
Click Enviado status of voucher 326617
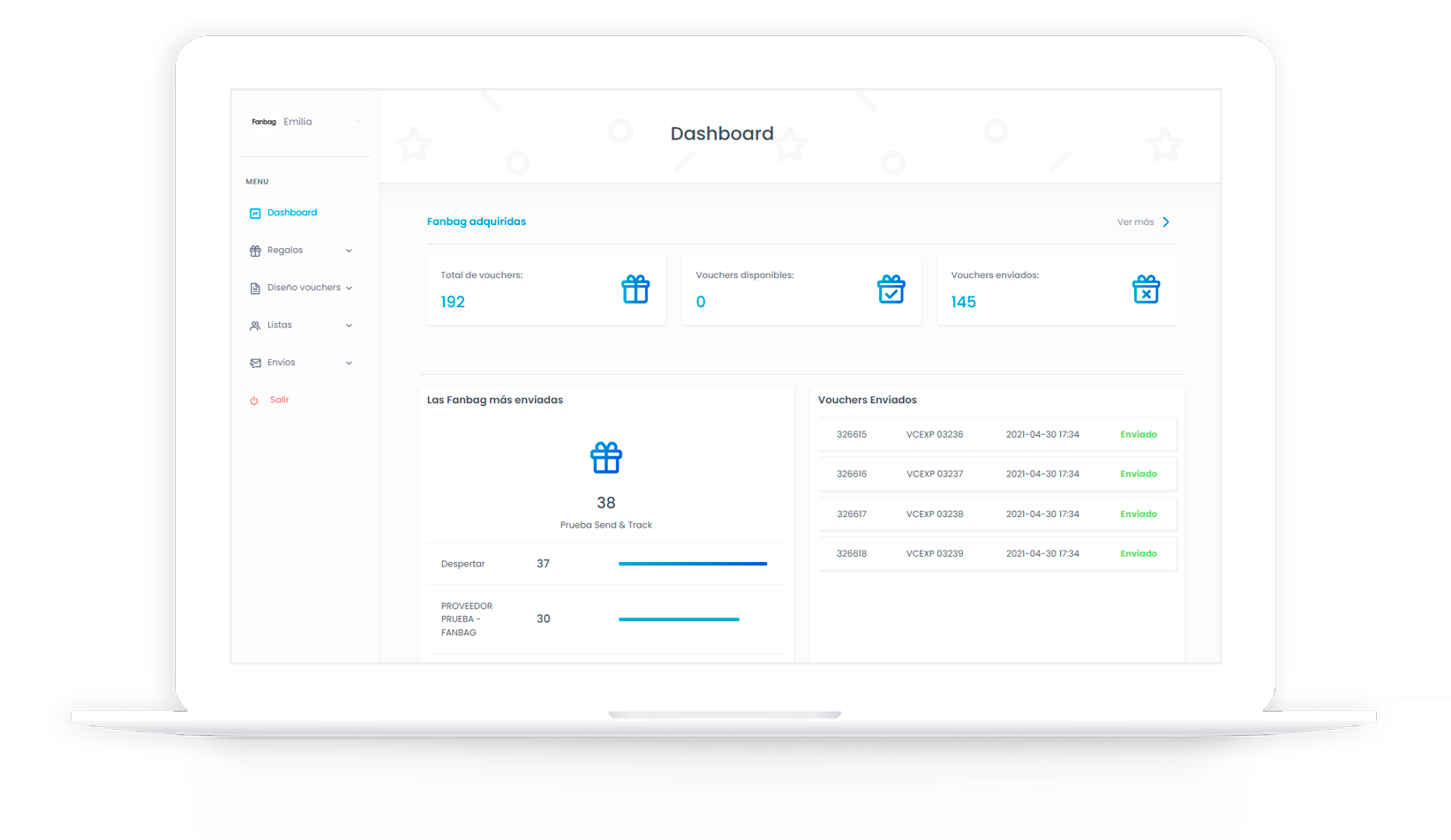[1139, 514]
